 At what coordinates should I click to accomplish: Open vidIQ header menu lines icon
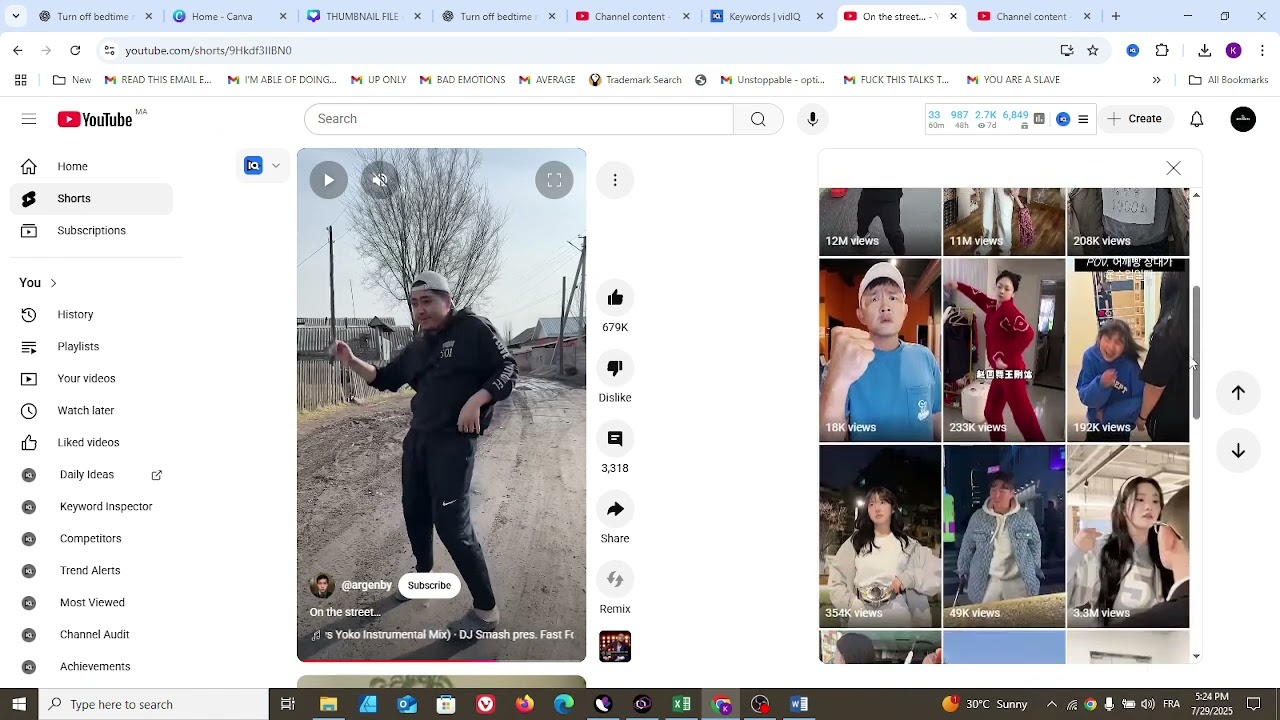(1083, 119)
